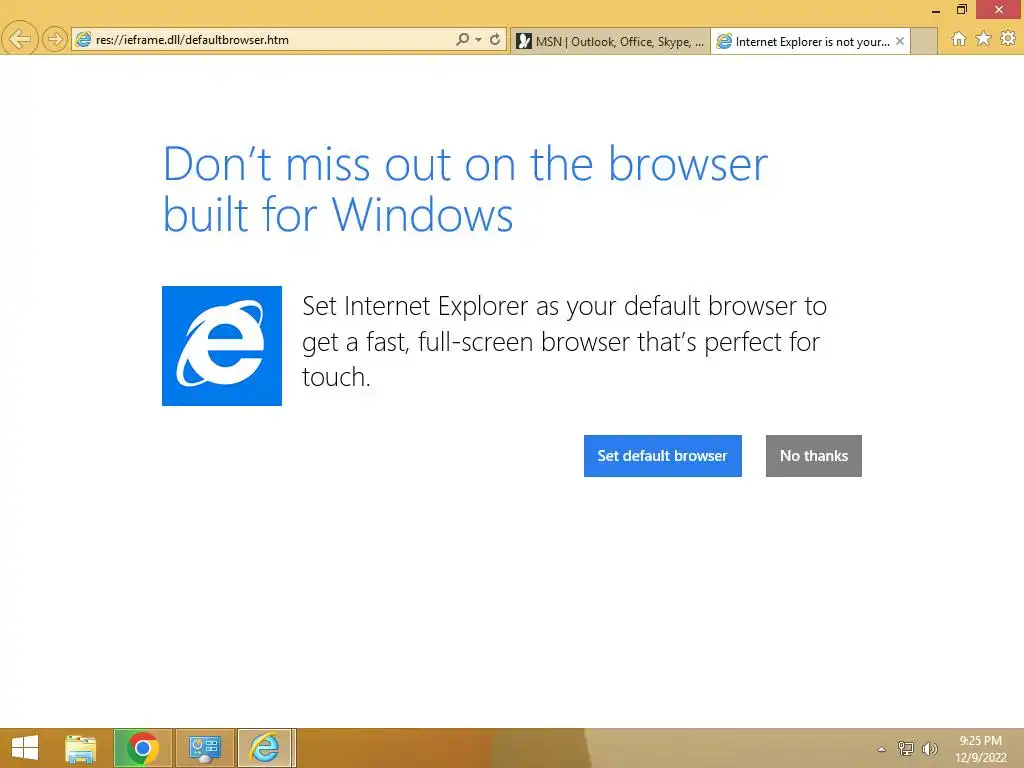Open the volume speaker tray icon
The height and width of the screenshot is (768, 1024).
[929, 748]
